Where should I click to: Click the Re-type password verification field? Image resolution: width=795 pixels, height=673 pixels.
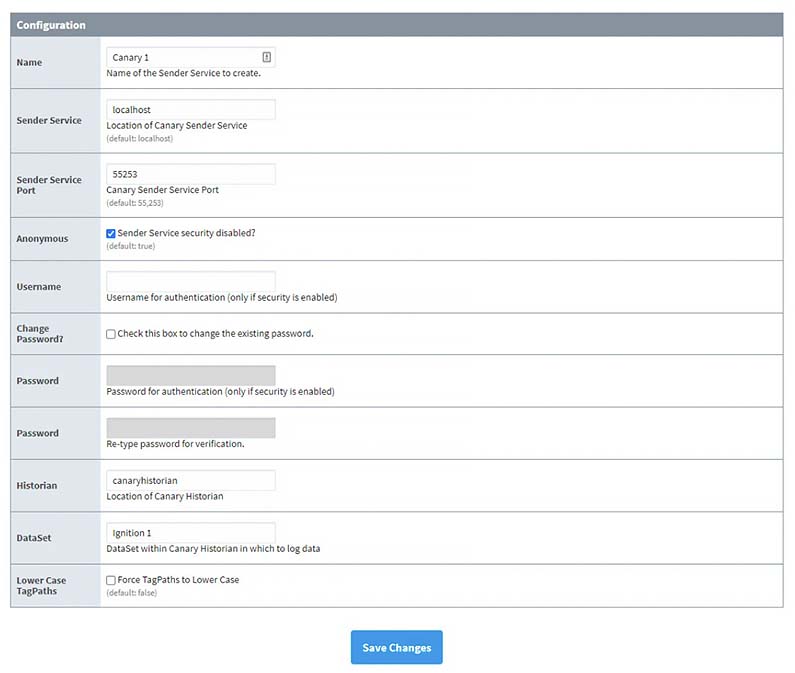pyautogui.click(x=190, y=428)
